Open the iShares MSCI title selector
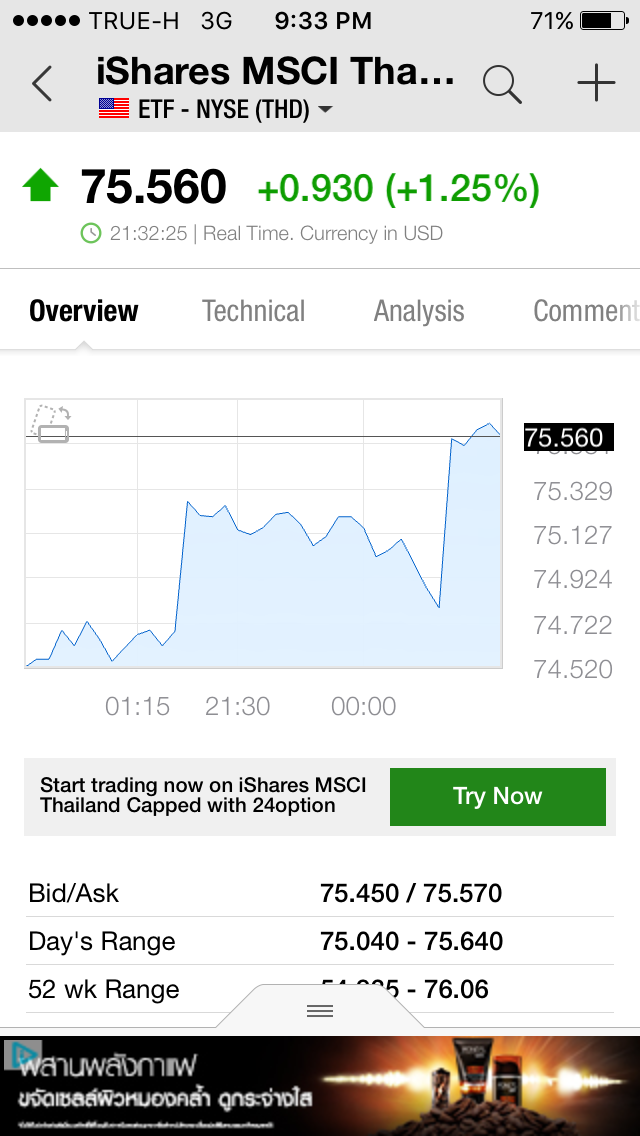 click(275, 72)
